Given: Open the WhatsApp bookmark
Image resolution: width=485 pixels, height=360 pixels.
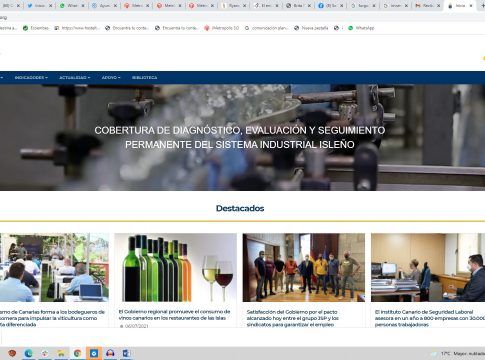Looking at the screenshot, I should pyautogui.click(x=361, y=28).
